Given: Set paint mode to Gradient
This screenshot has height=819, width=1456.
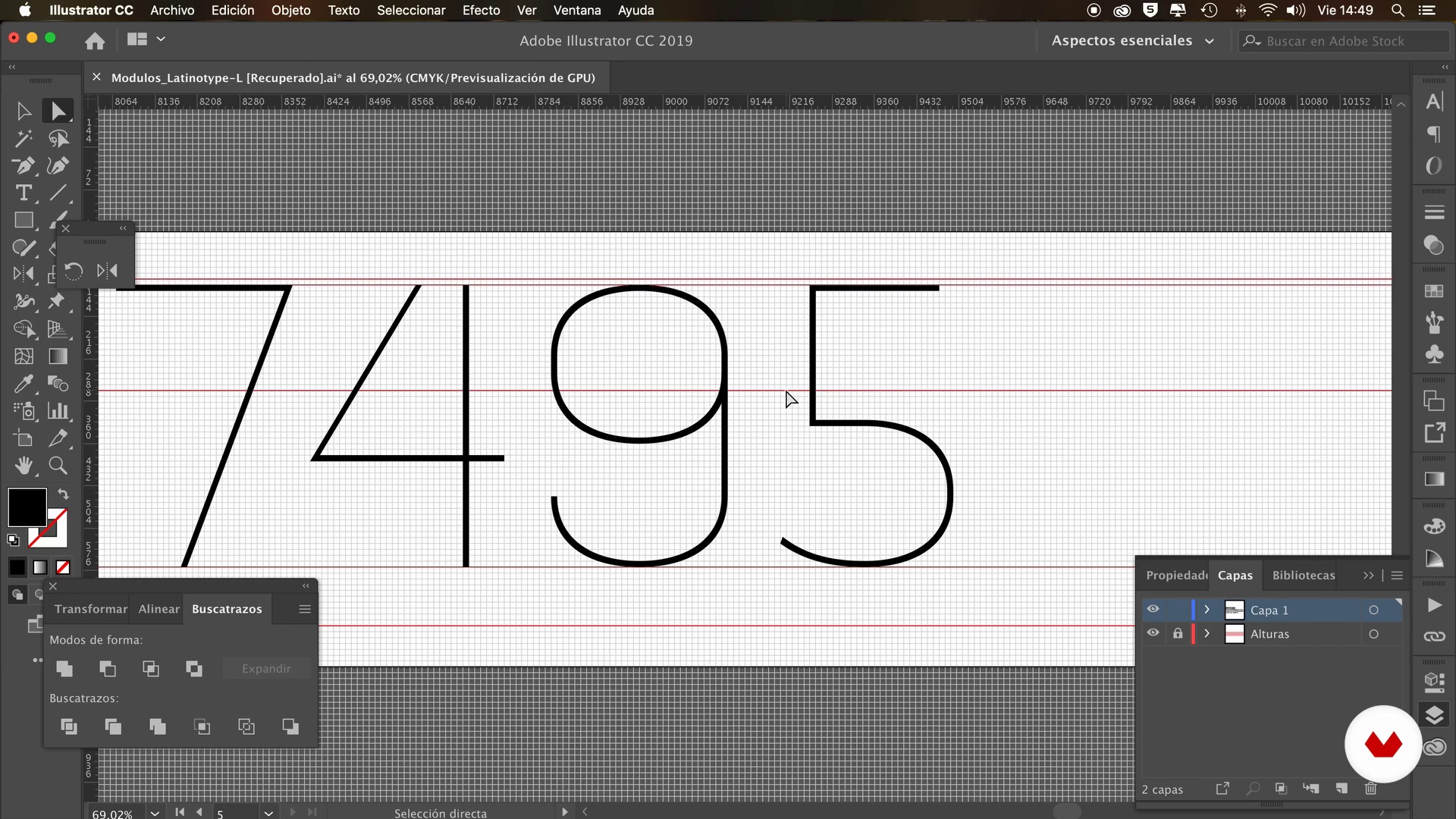Looking at the screenshot, I should (x=40, y=567).
